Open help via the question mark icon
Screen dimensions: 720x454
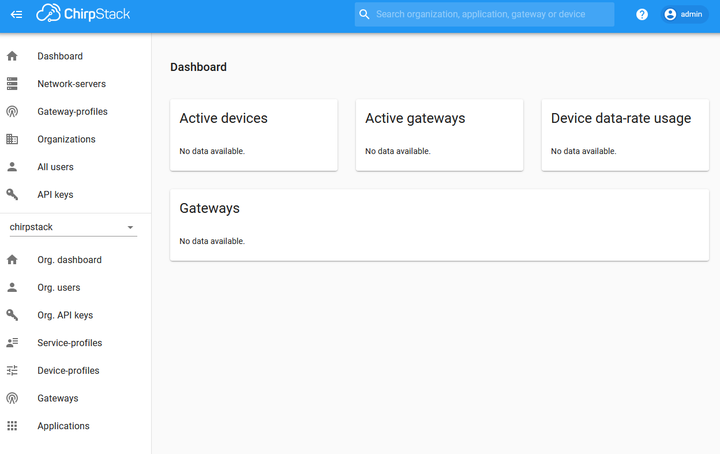coord(641,15)
